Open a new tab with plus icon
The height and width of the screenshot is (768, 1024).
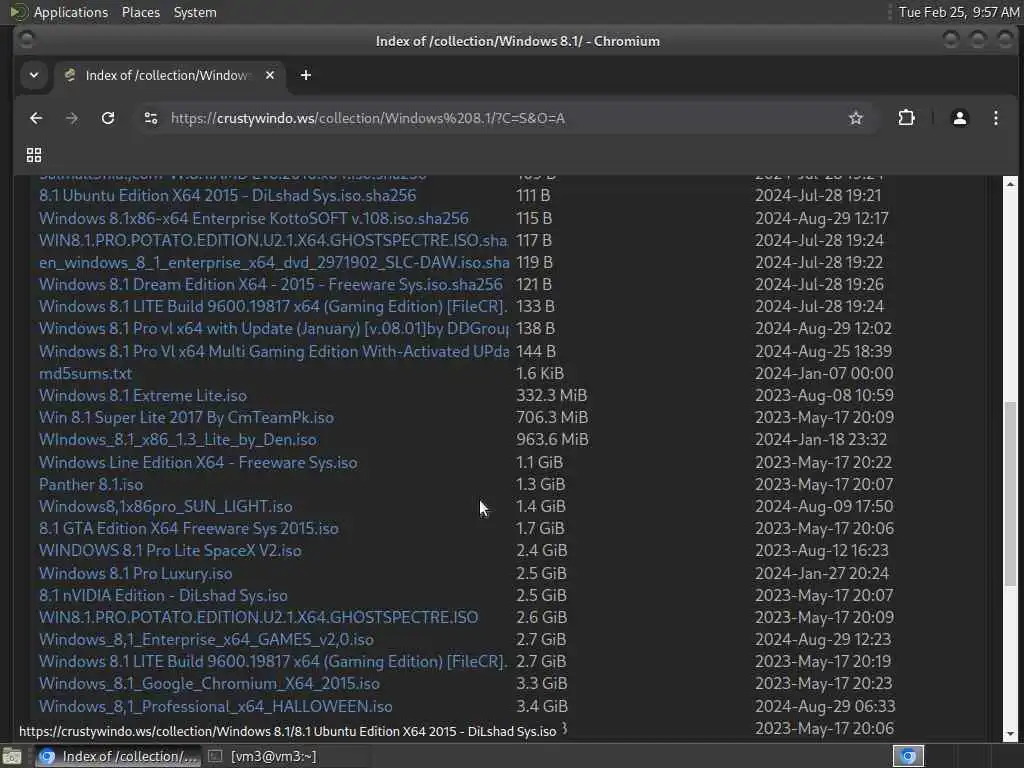[x=306, y=75]
